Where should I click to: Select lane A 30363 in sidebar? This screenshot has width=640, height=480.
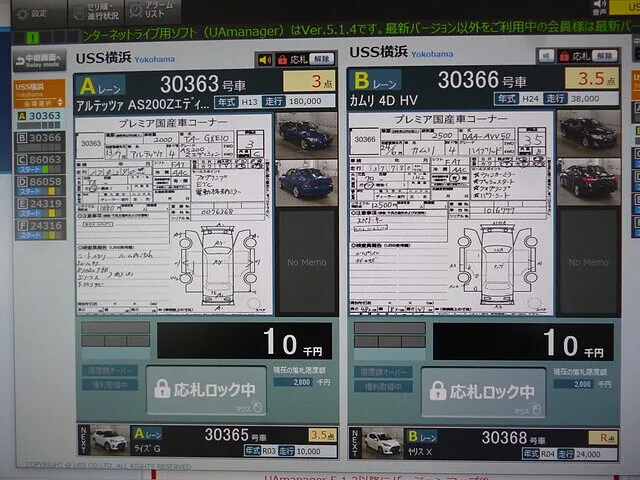(39, 119)
